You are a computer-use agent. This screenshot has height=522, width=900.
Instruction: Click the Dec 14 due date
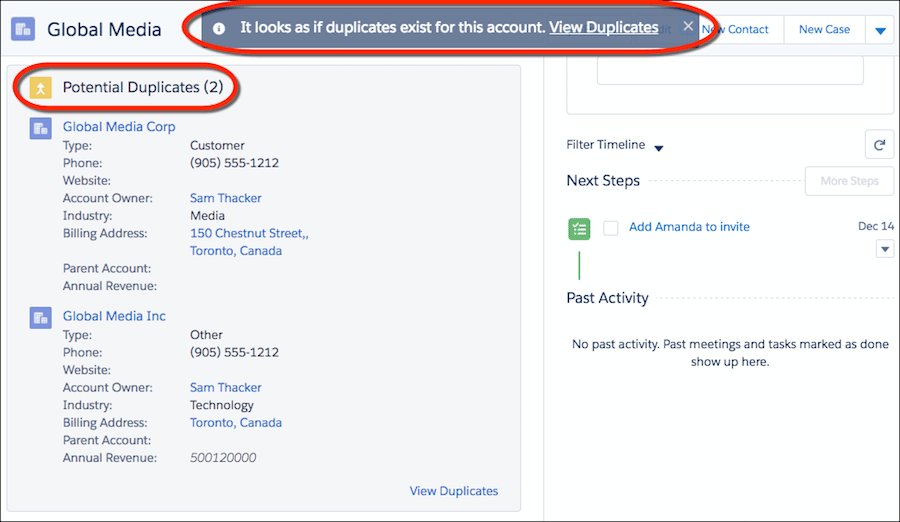click(x=876, y=226)
